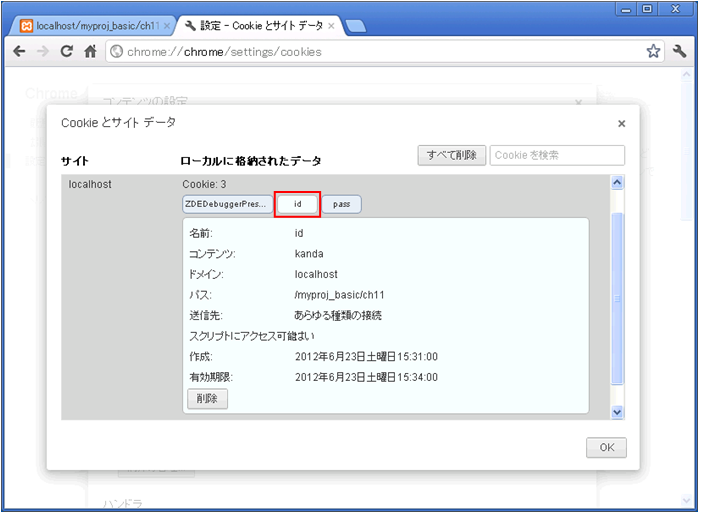Click the browser forward arrow

(x=43, y=51)
